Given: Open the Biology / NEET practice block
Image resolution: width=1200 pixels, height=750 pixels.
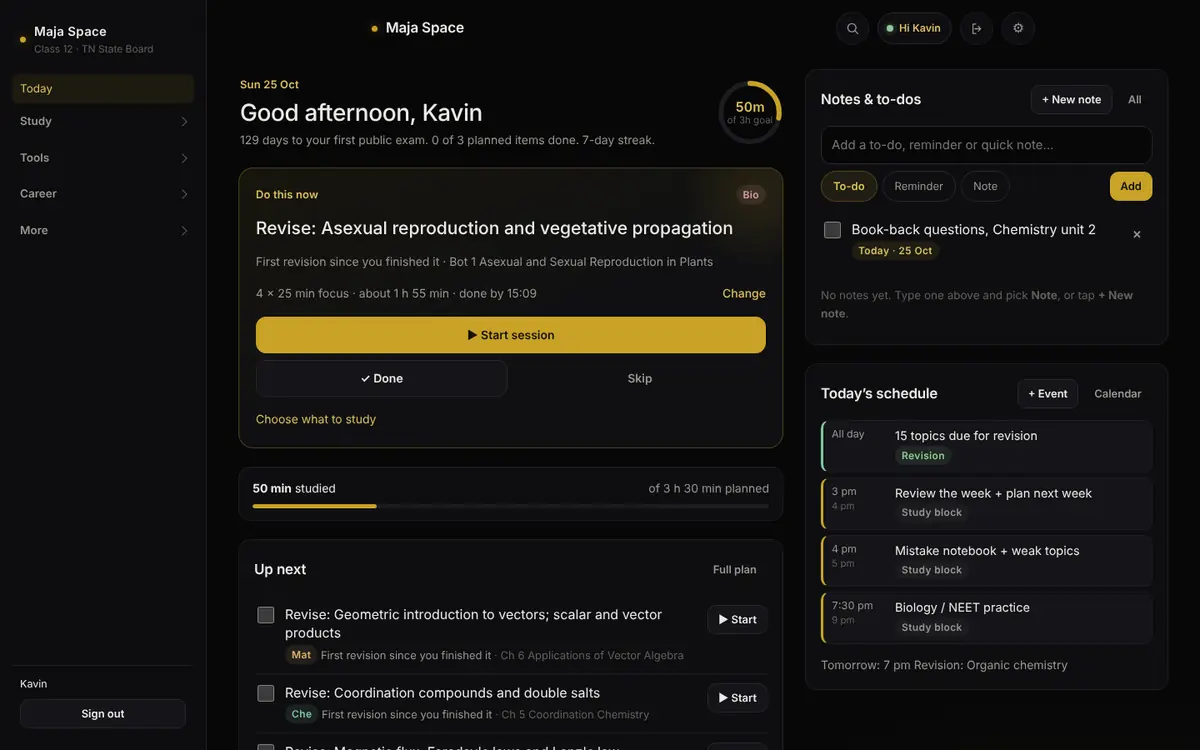Looking at the screenshot, I should [x=987, y=617].
